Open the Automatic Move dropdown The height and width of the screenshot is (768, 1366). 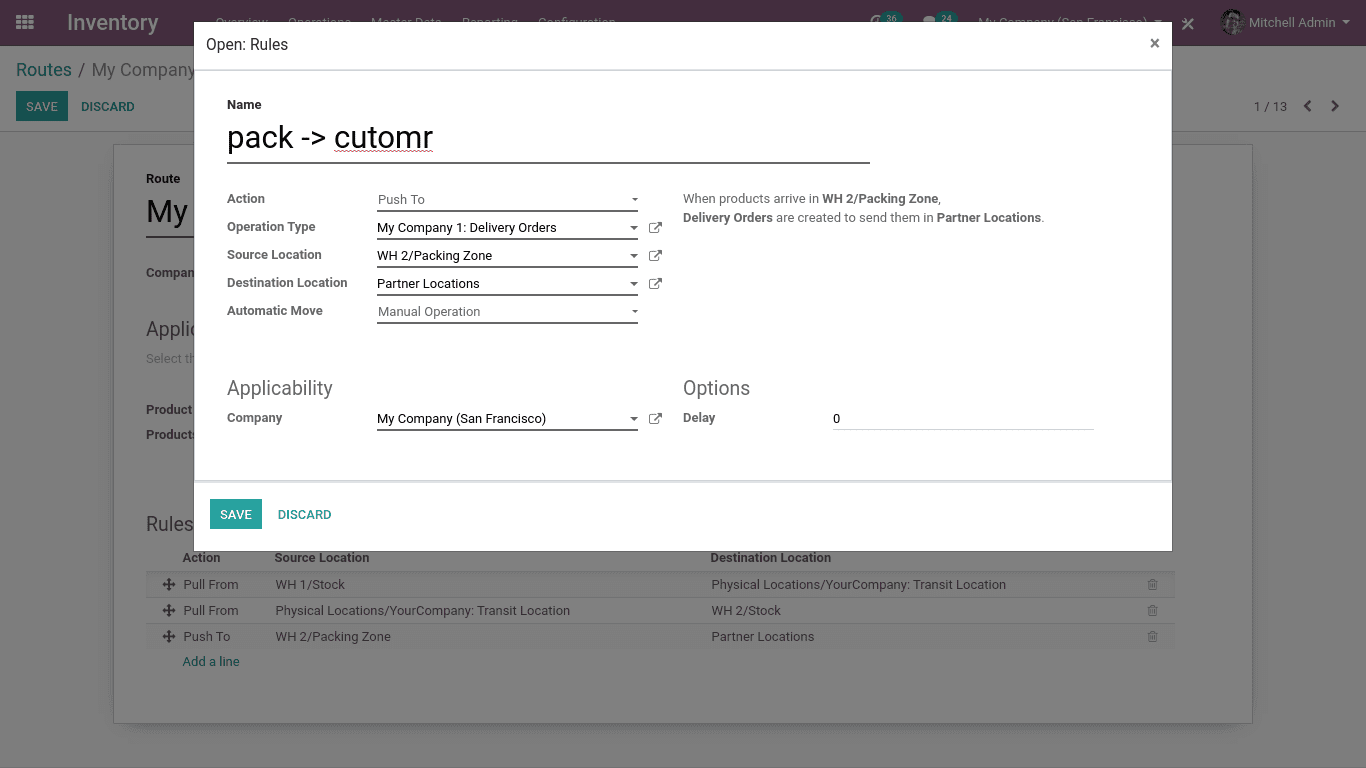507,312
